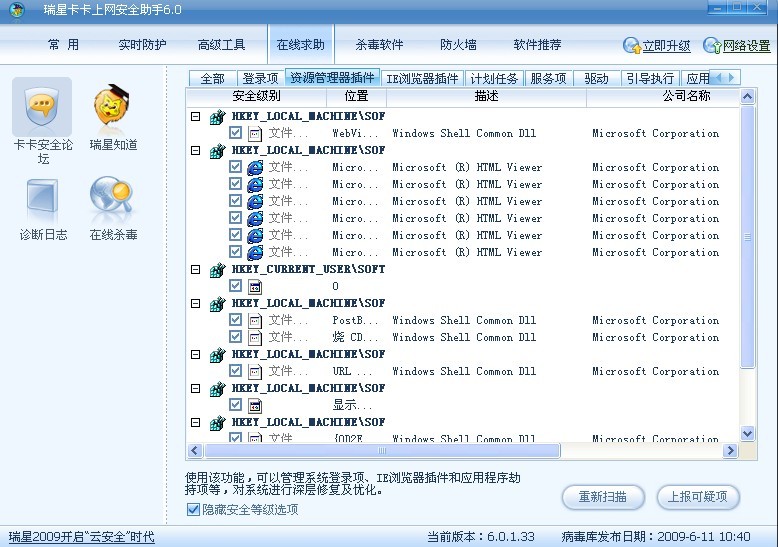
Task: Click the file icon of the URL ... row
Action: [x=255, y=371]
